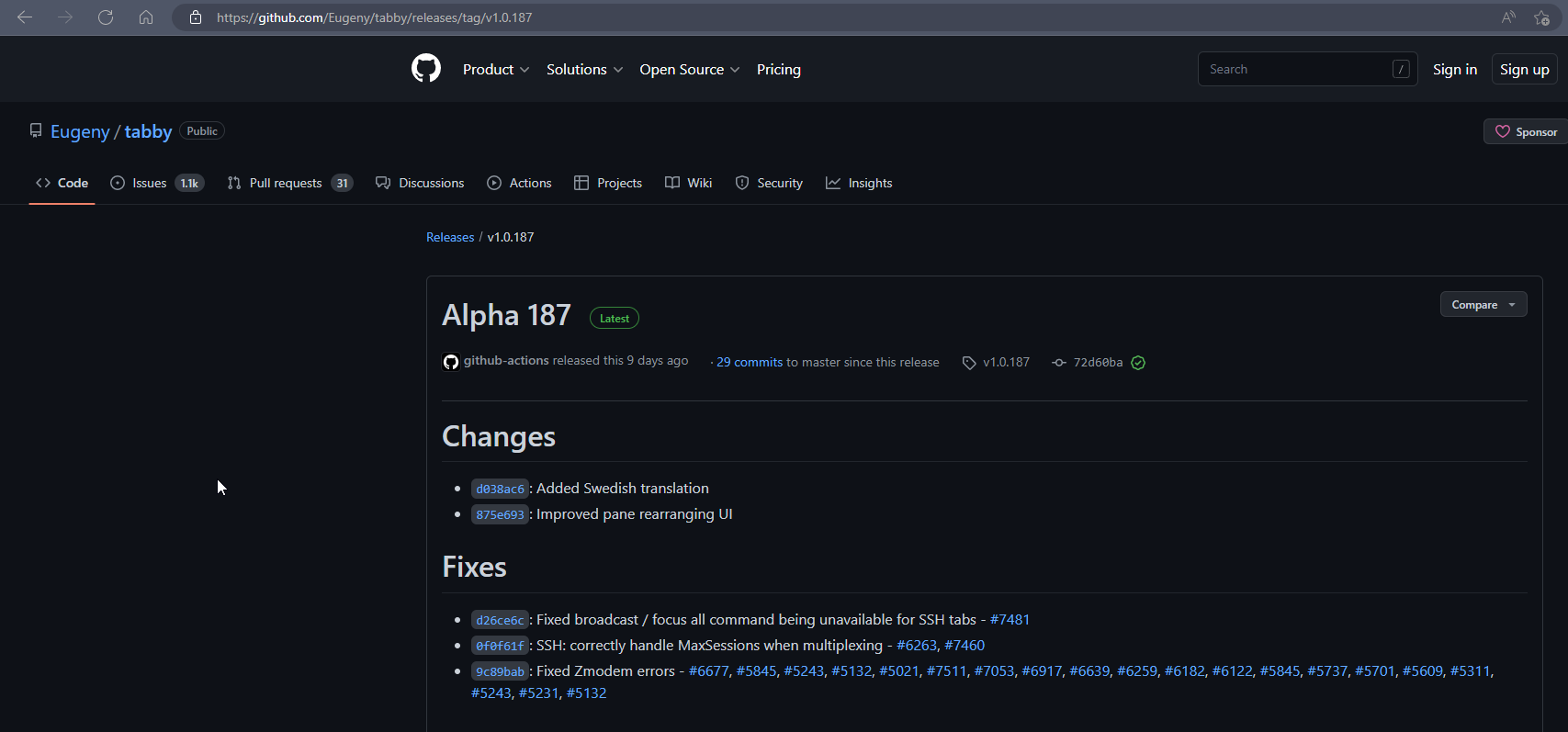Click the GitHub logo icon
This screenshot has width=1568, height=732.
426,69
